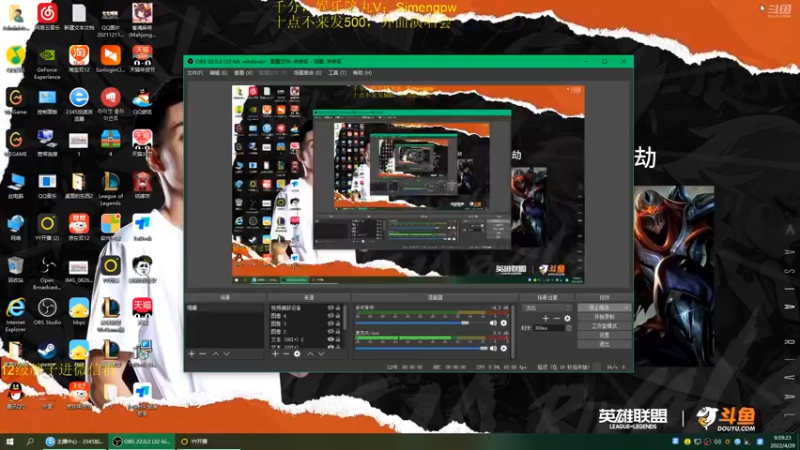Open the 场景集合(S) menu
Image resolution: width=800 pixels, height=450 pixels.
click(308, 73)
